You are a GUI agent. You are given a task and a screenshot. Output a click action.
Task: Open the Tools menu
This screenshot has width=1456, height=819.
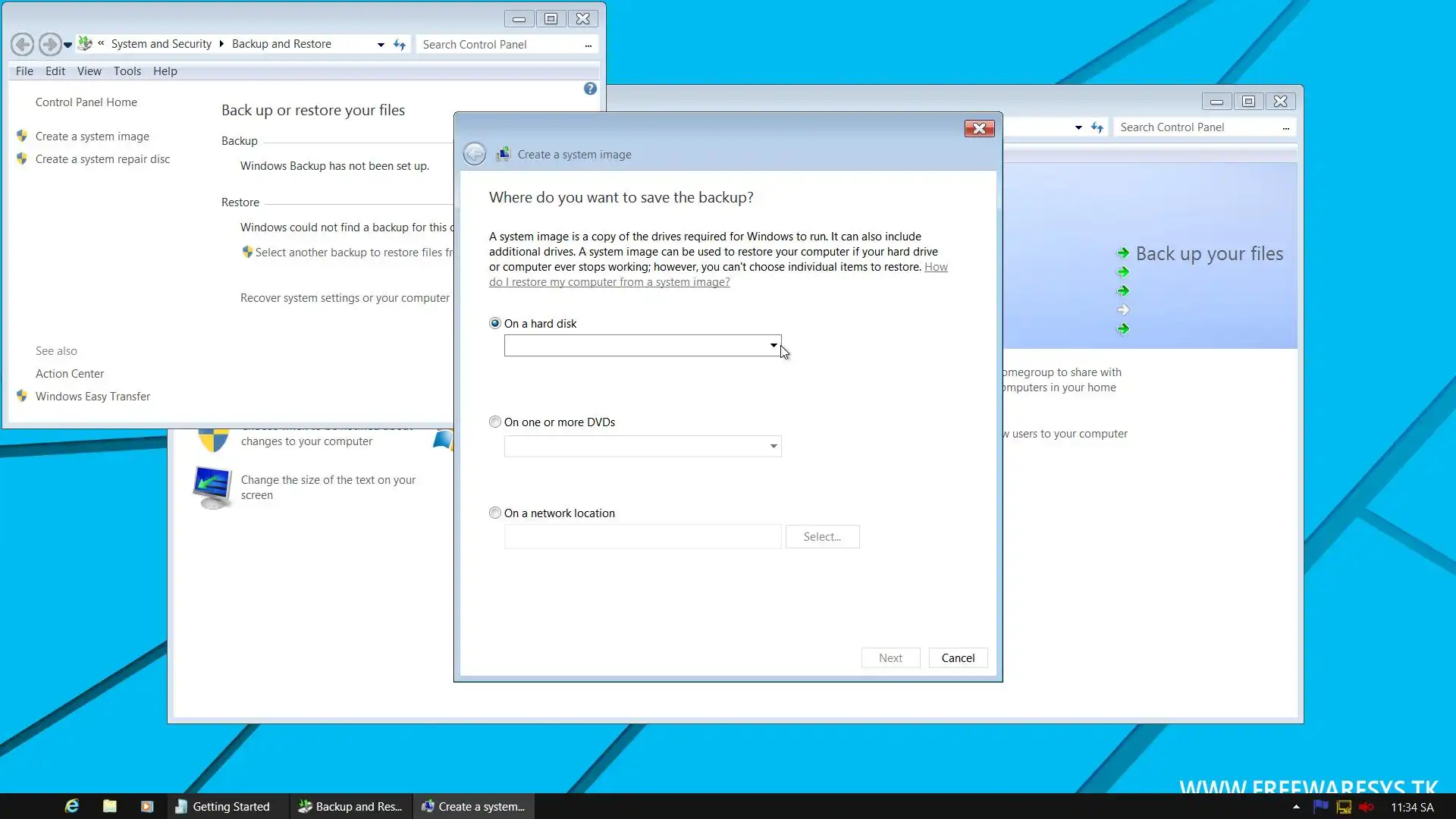point(127,71)
